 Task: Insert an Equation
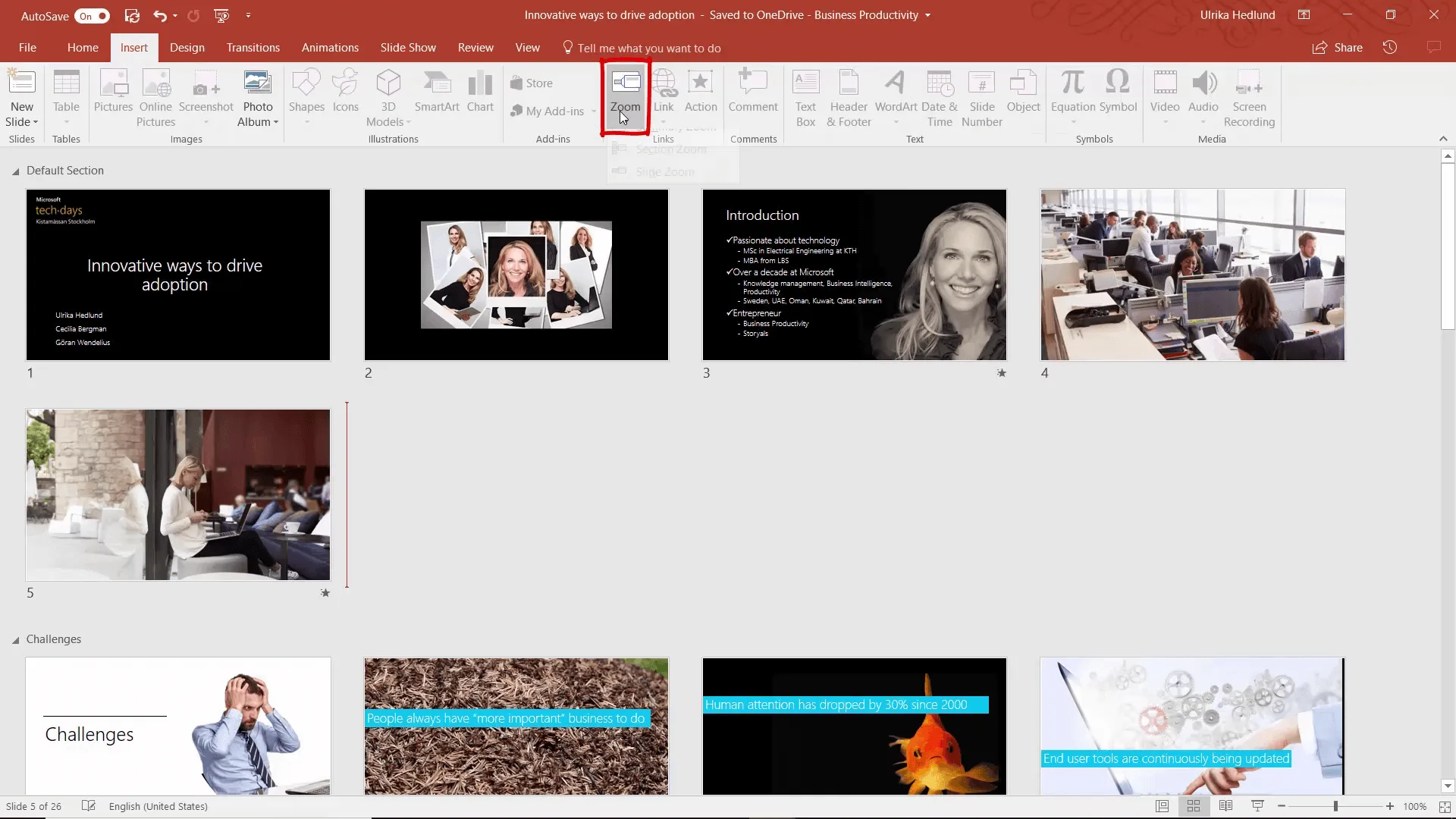pyautogui.click(x=1073, y=97)
